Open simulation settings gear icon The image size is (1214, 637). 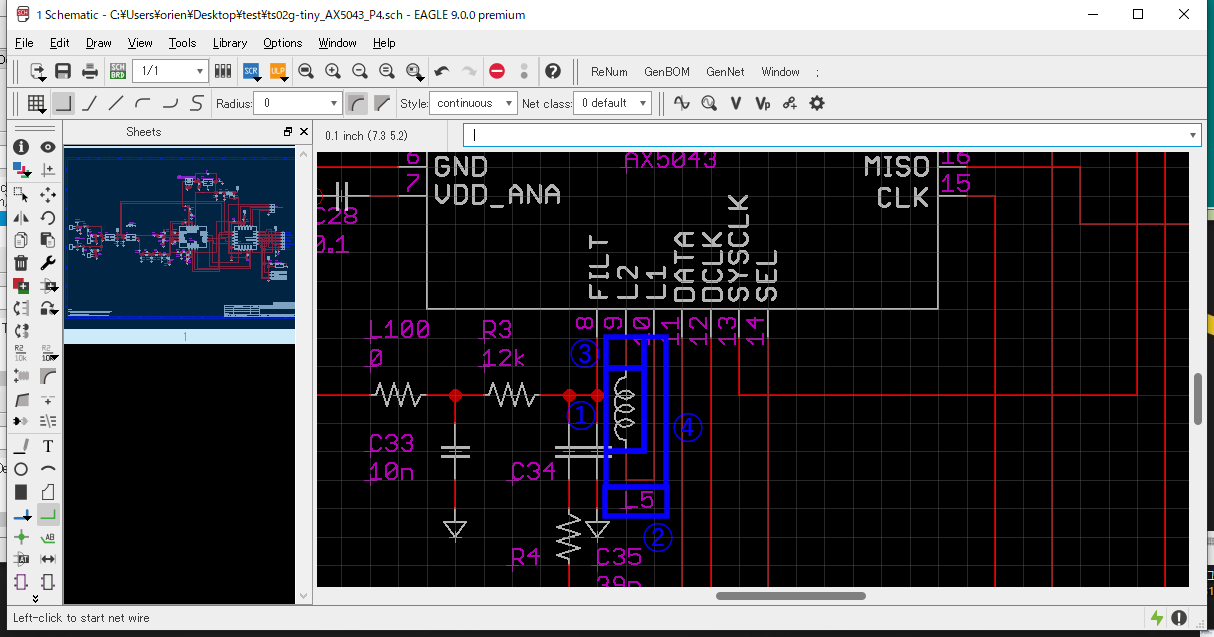817,103
